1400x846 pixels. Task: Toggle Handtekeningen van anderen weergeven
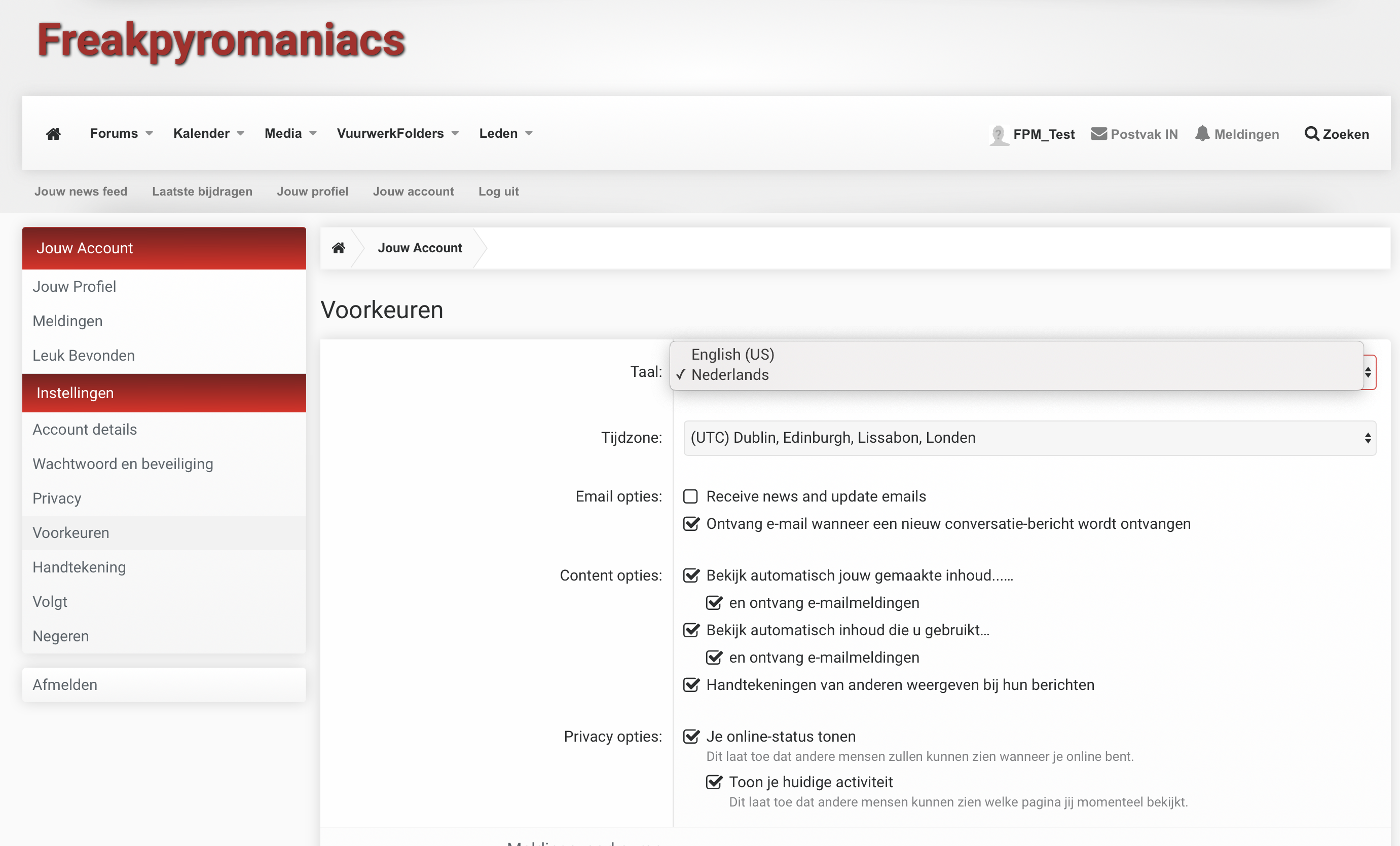[x=691, y=685]
